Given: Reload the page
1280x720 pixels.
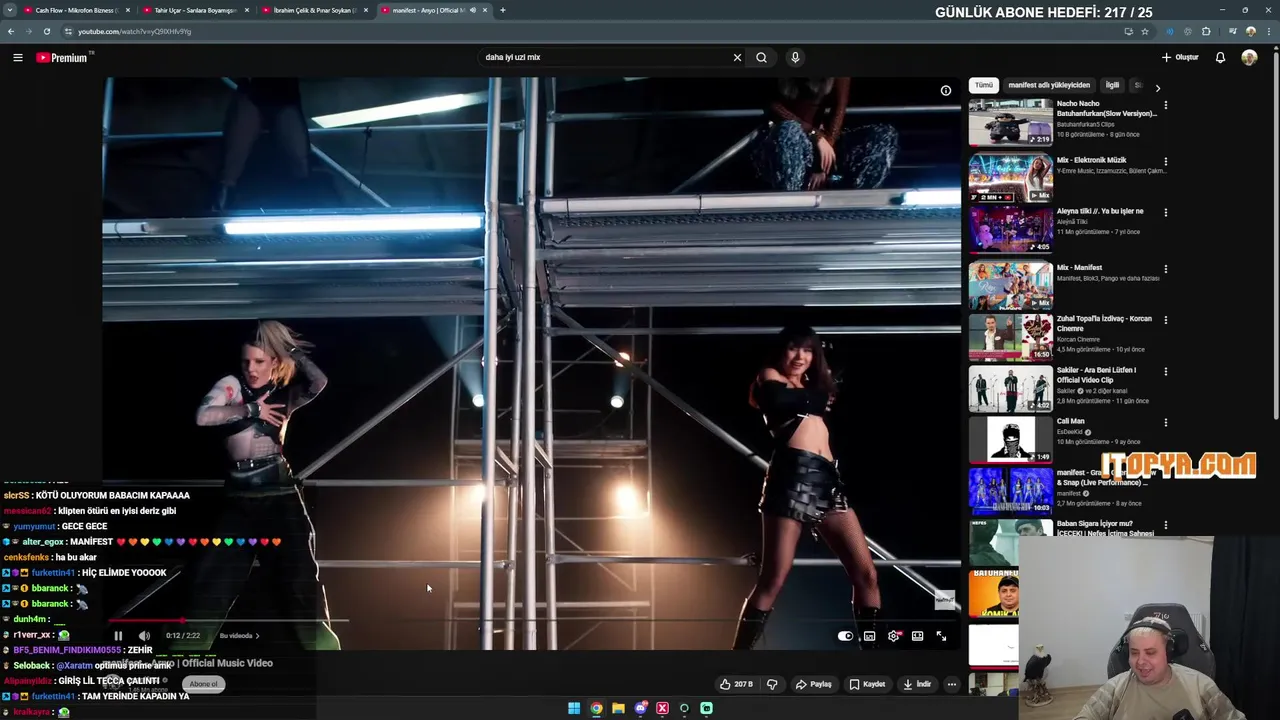Looking at the screenshot, I should click(x=46, y=31).
